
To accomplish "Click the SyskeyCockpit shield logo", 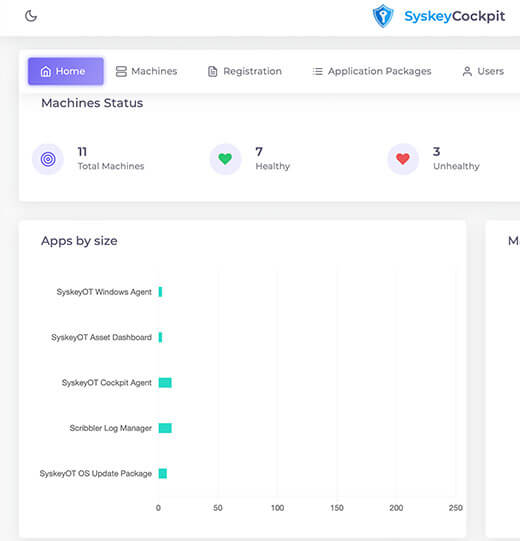I will tap(383, 16).
